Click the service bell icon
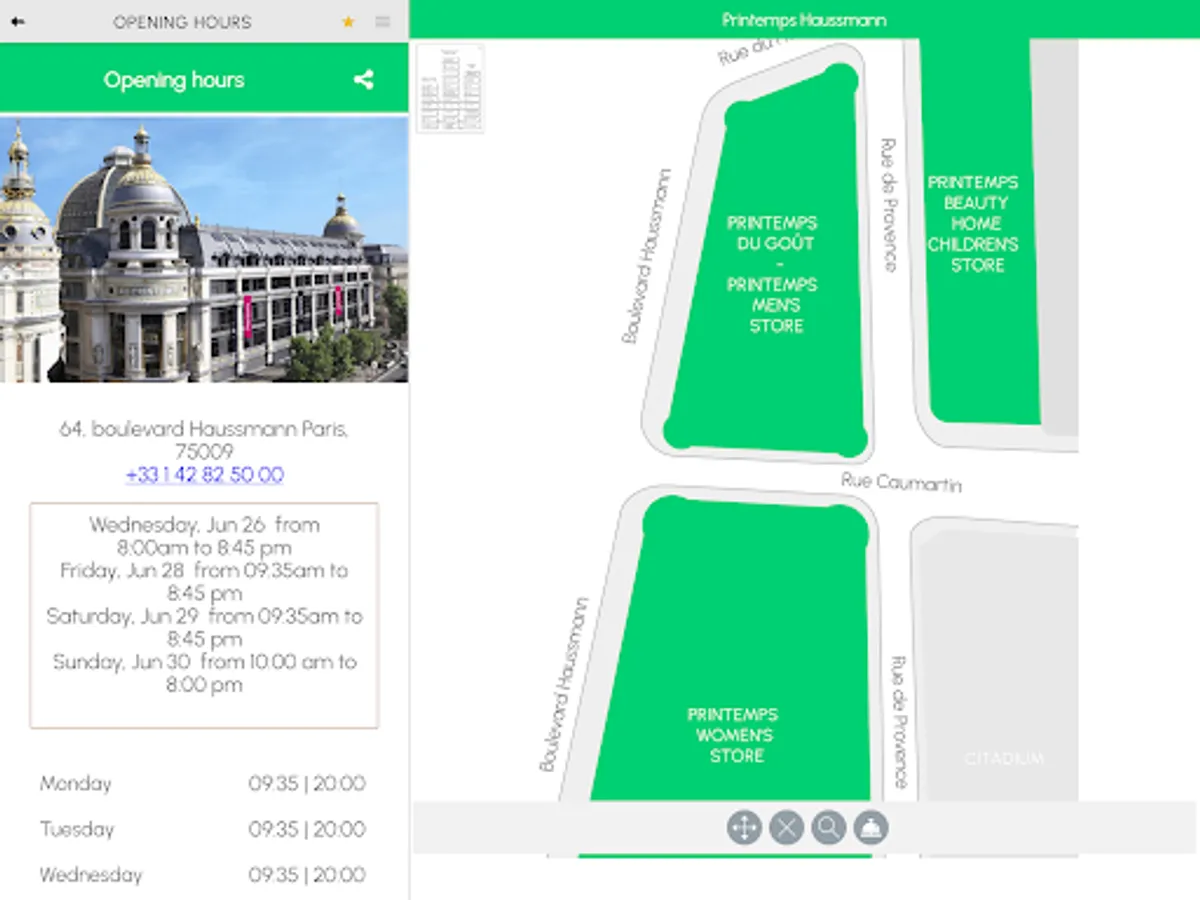Image resolution: width=1200 pixels, height=900 pixels. point(872,828)
